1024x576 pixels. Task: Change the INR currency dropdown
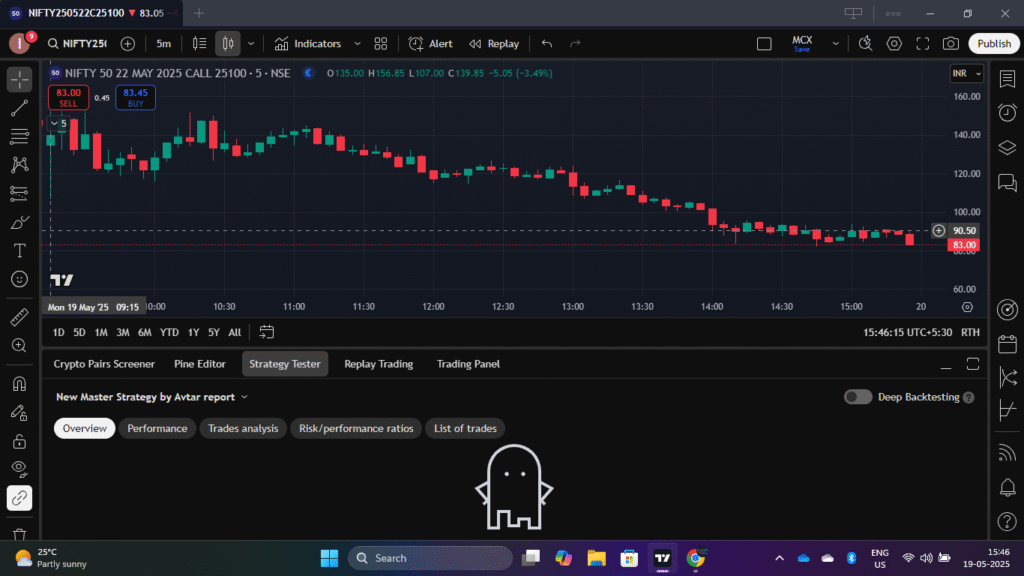(x=967, y=73)
